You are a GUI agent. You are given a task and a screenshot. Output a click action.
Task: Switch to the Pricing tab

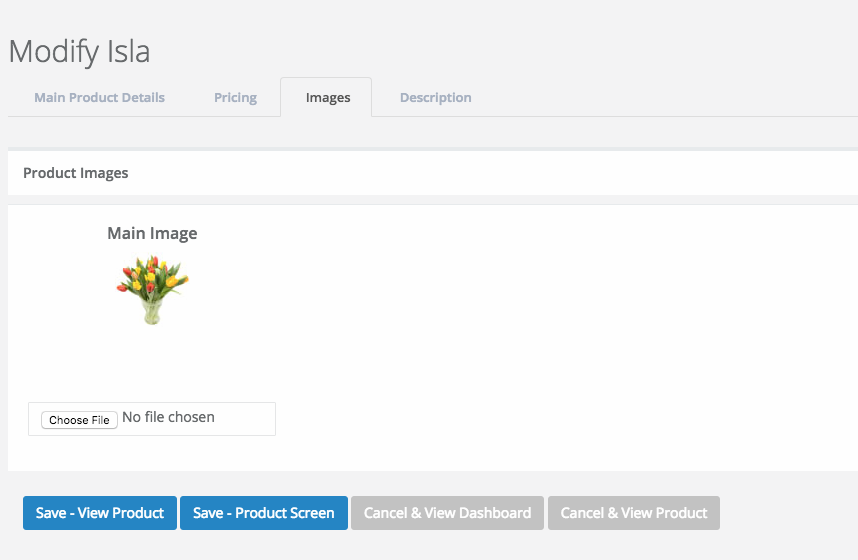click(x=235, y=97)
